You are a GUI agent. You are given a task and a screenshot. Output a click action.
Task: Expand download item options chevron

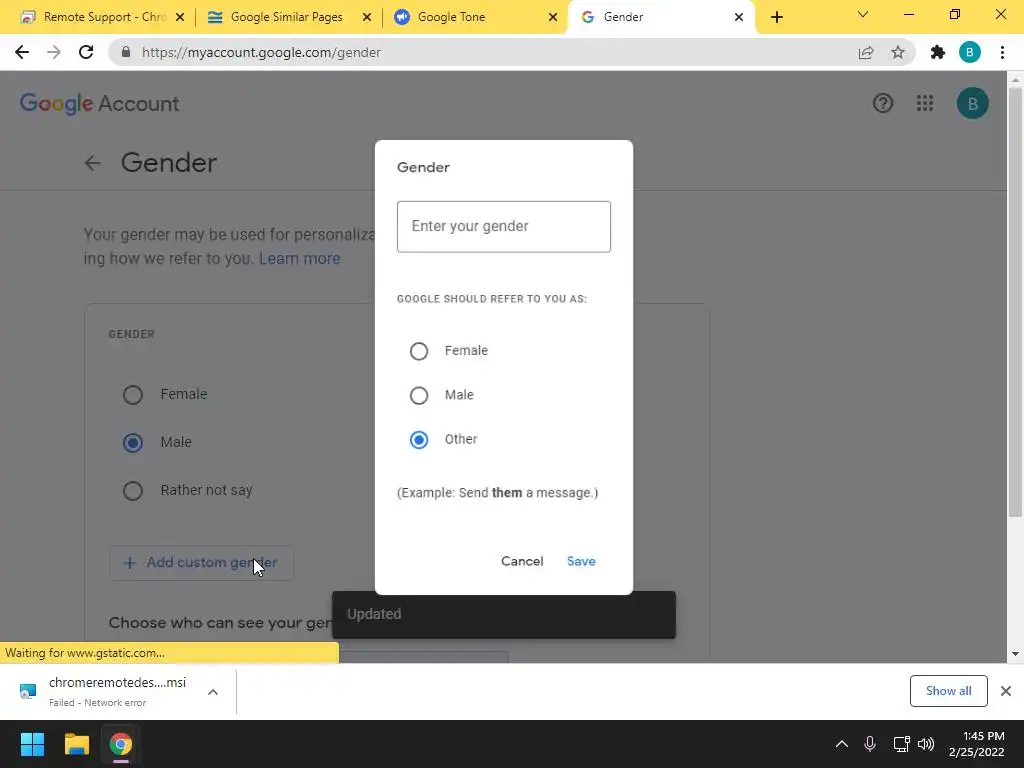(213, 692)
